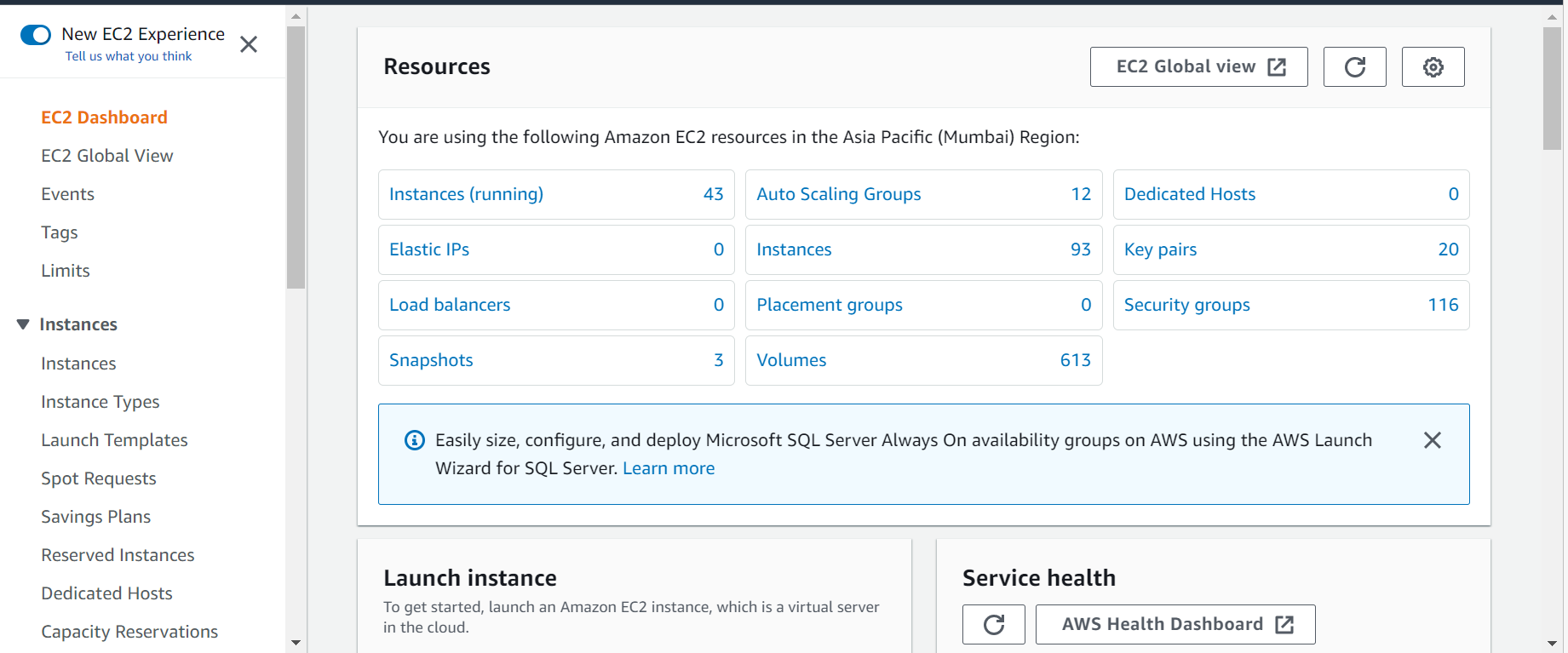Open Resources settings gear
This screenshot has width=1568, height=653.
click(x=1433, y=66)
